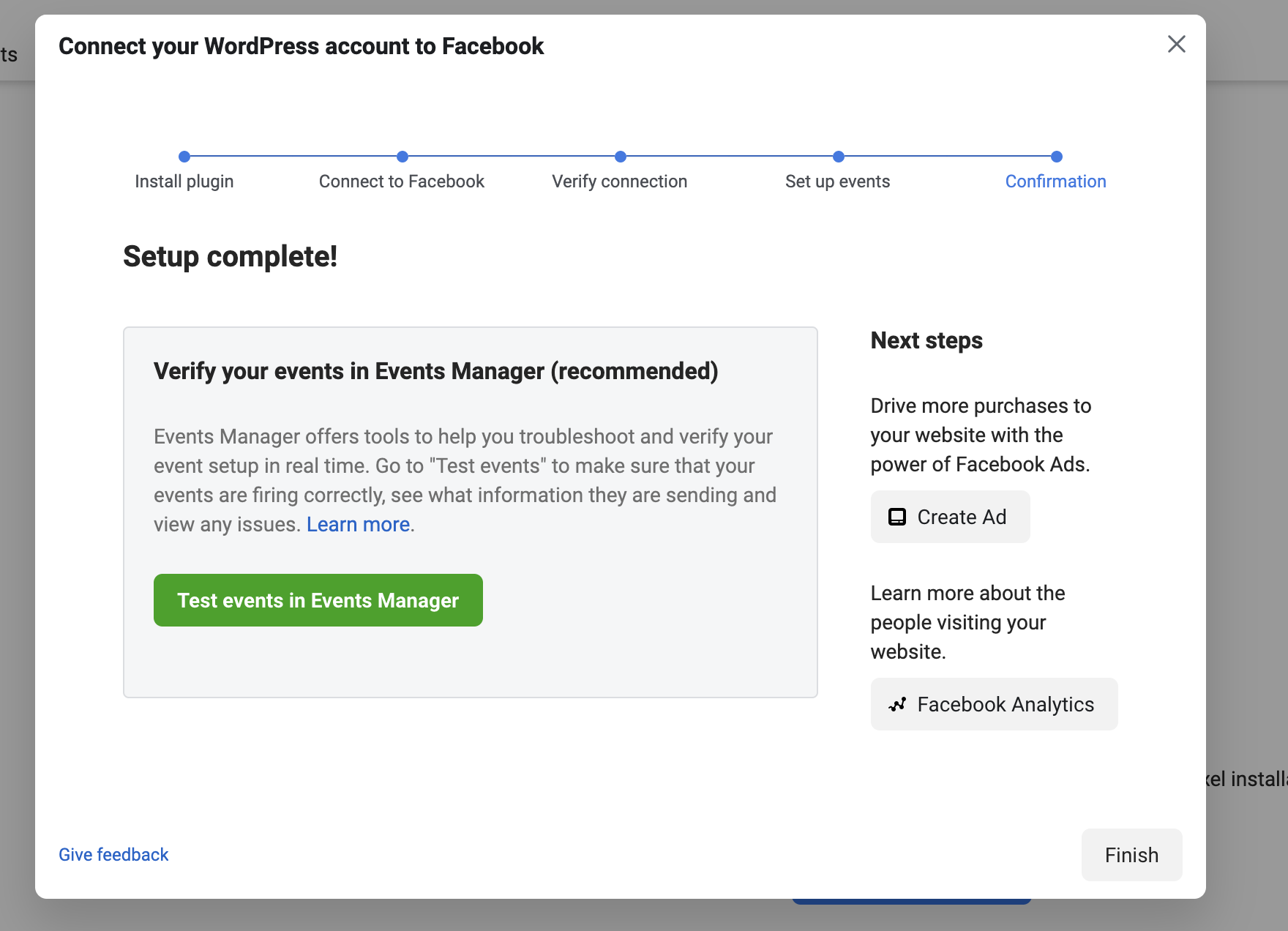Select the Confirmation step label
Viewport: 1288px width, 931px height.
coord(1055,182)
